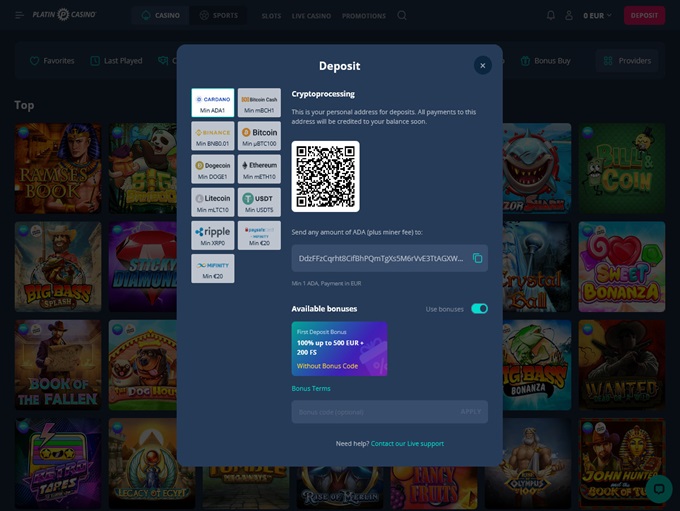Switch to the Sports tab
The image size is (680, 511).
point(219,16)
